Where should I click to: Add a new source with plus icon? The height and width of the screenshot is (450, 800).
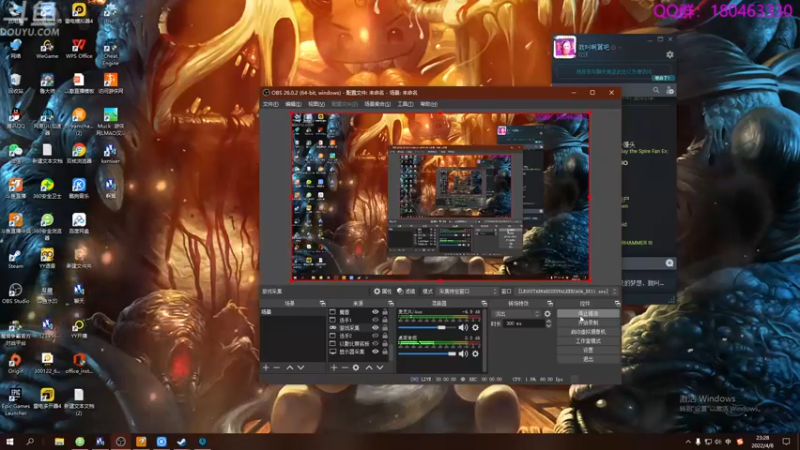334,367
